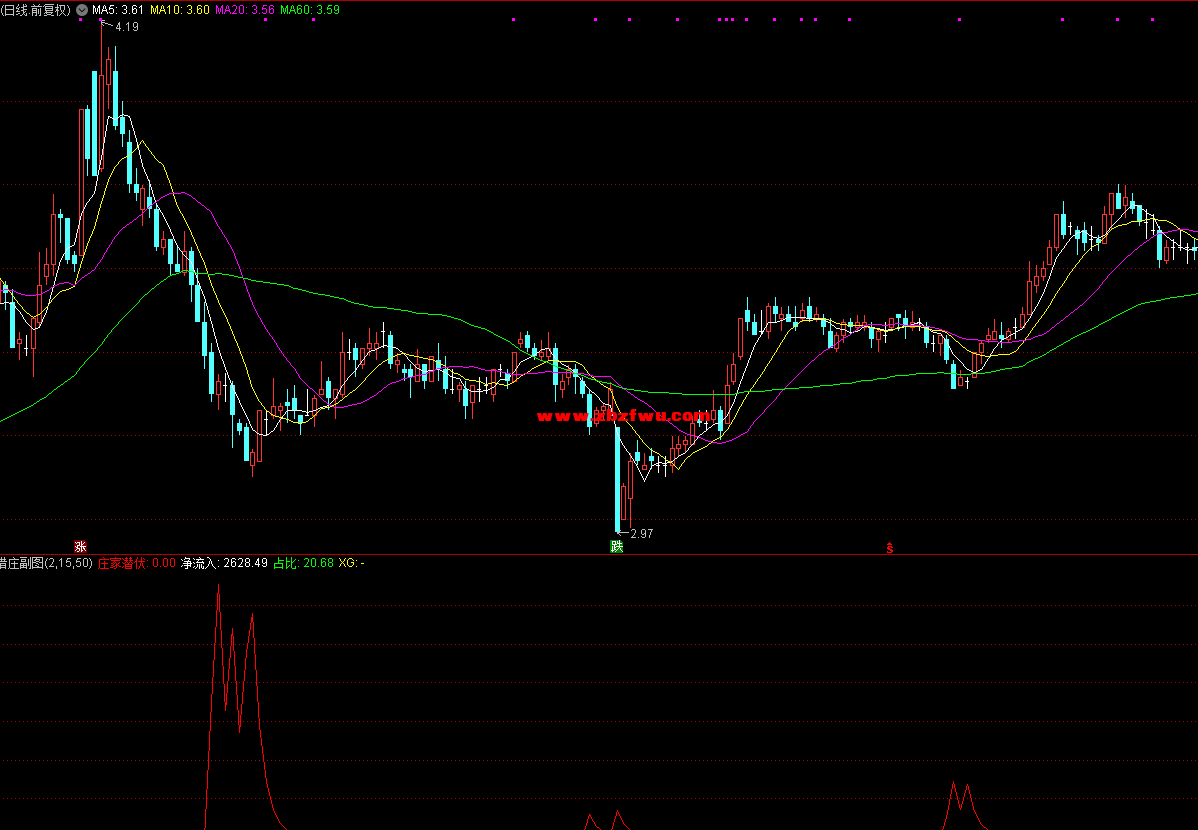
Task: Click the tall cyan candle at 2.97 low
Action: click(617, 478)
